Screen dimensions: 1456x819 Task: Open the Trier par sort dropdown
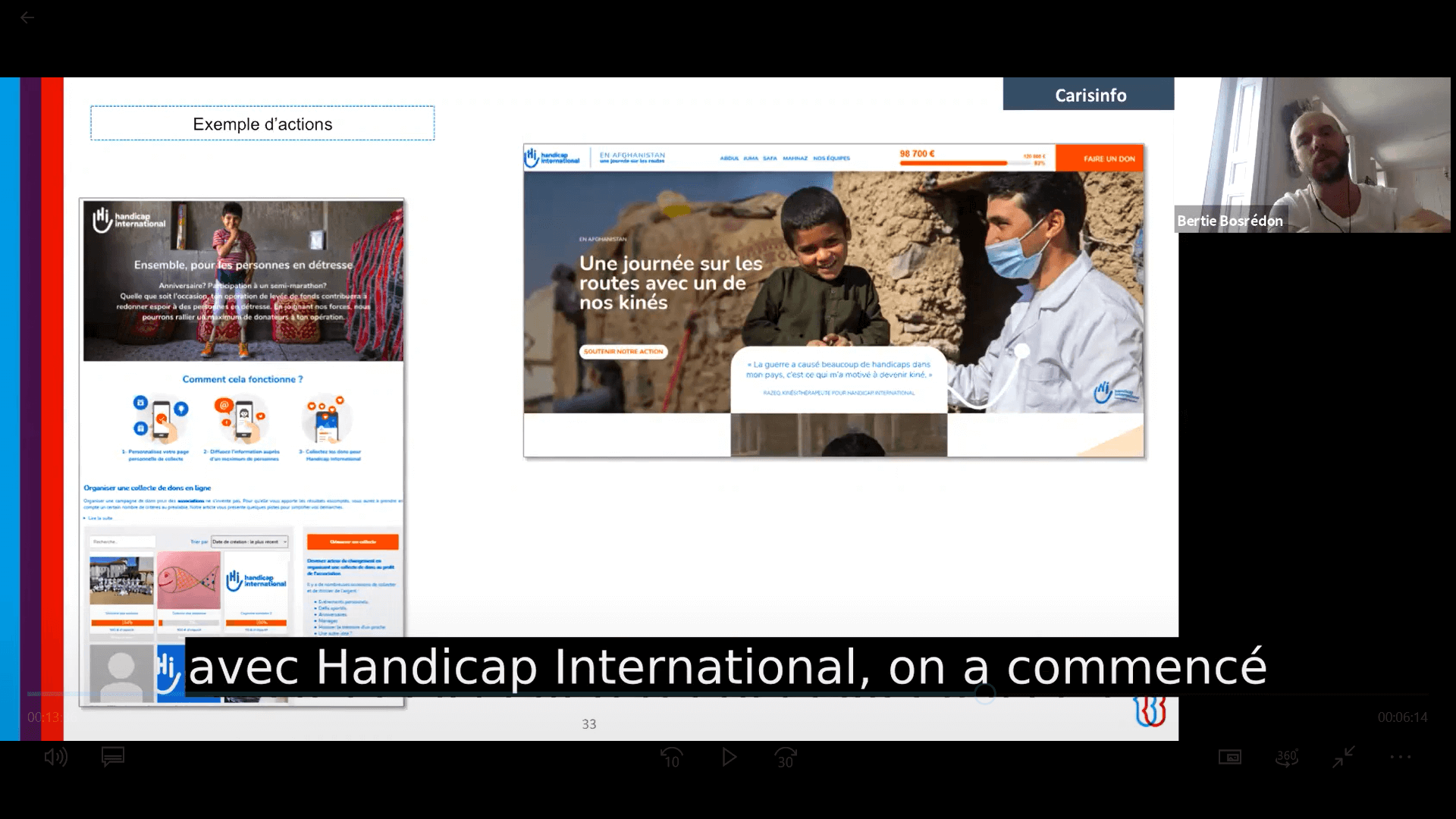[249, 541]
